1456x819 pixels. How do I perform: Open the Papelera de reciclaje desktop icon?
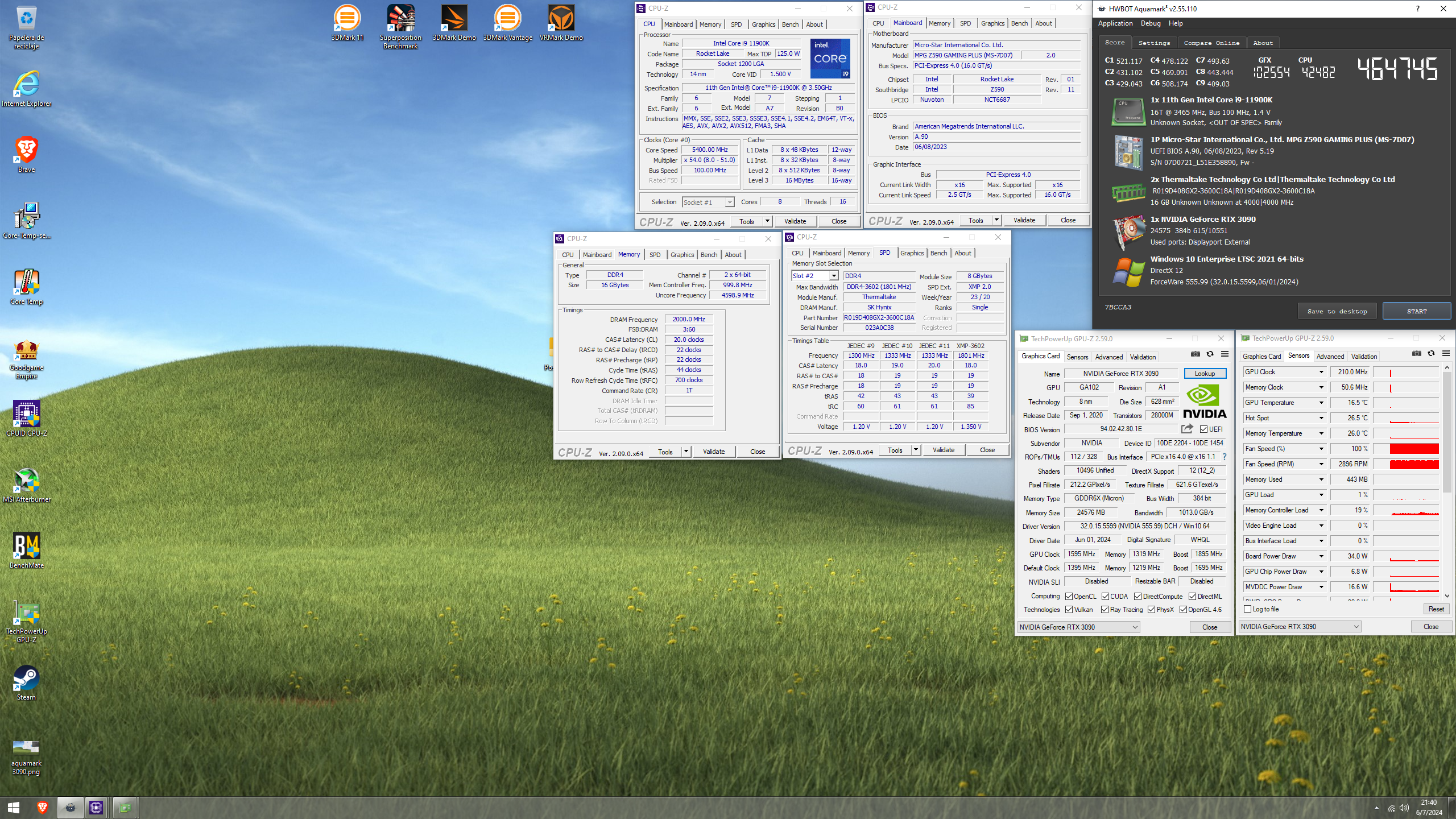point(26,27)
